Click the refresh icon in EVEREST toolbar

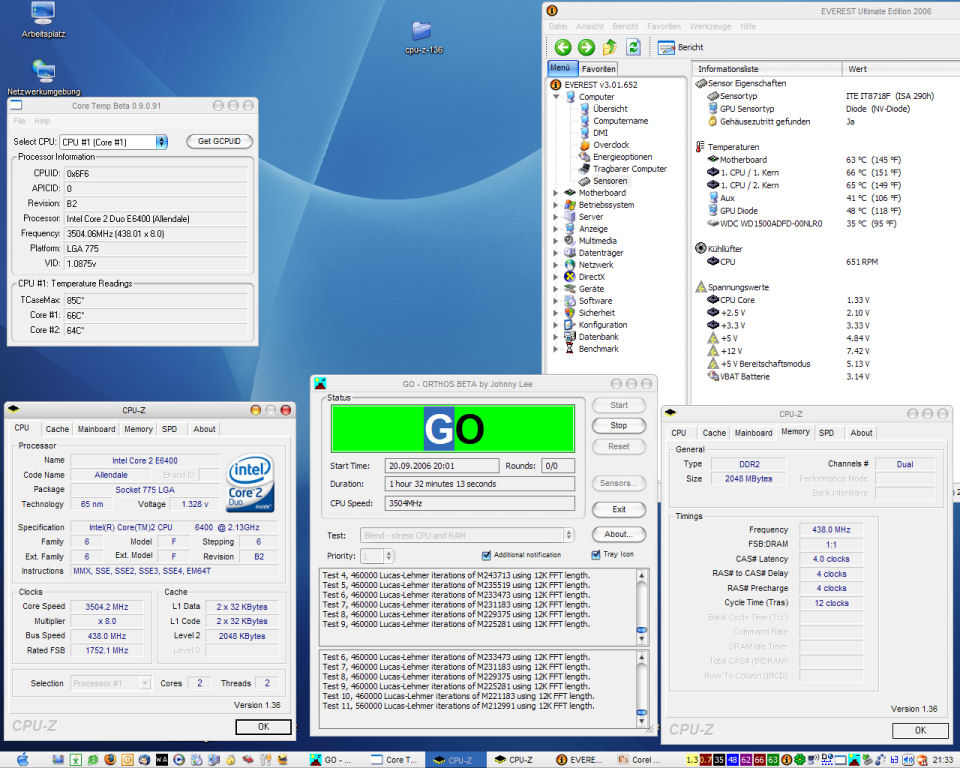[633, 47]
